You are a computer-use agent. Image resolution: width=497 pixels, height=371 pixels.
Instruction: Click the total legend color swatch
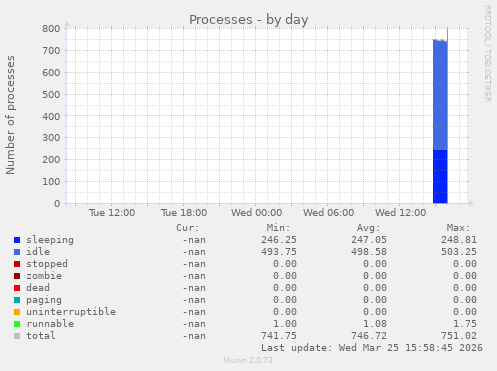click(x=17, y=336)
